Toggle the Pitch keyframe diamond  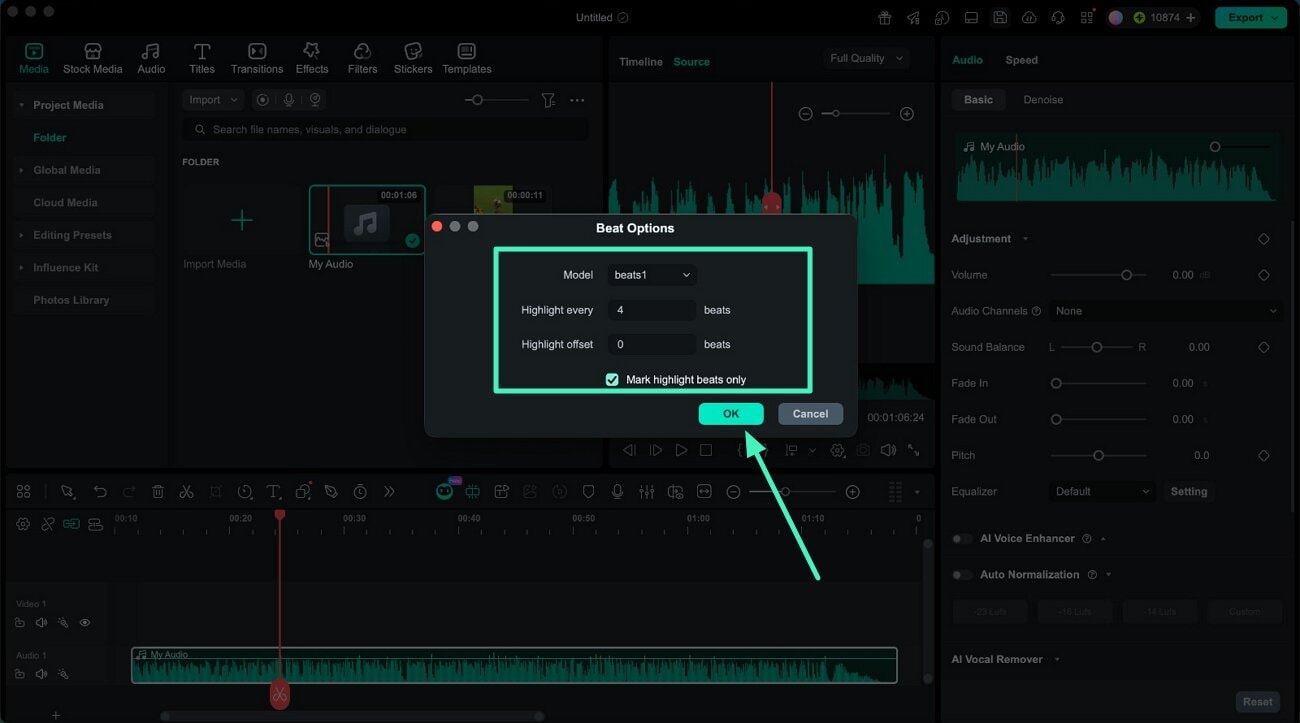click(1263, 455)
